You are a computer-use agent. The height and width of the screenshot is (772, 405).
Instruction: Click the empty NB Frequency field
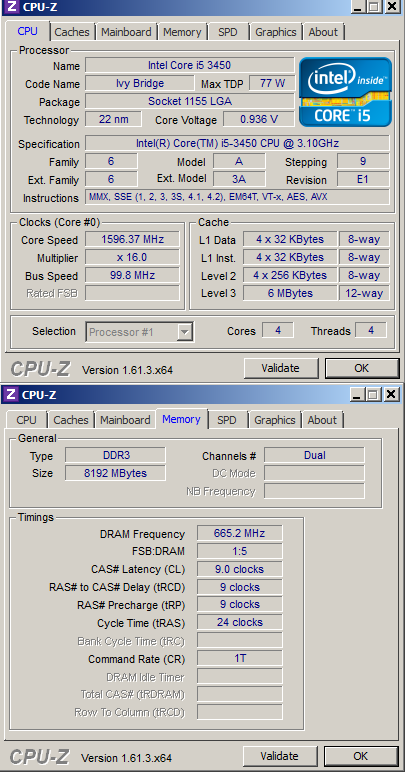[314, 491]
